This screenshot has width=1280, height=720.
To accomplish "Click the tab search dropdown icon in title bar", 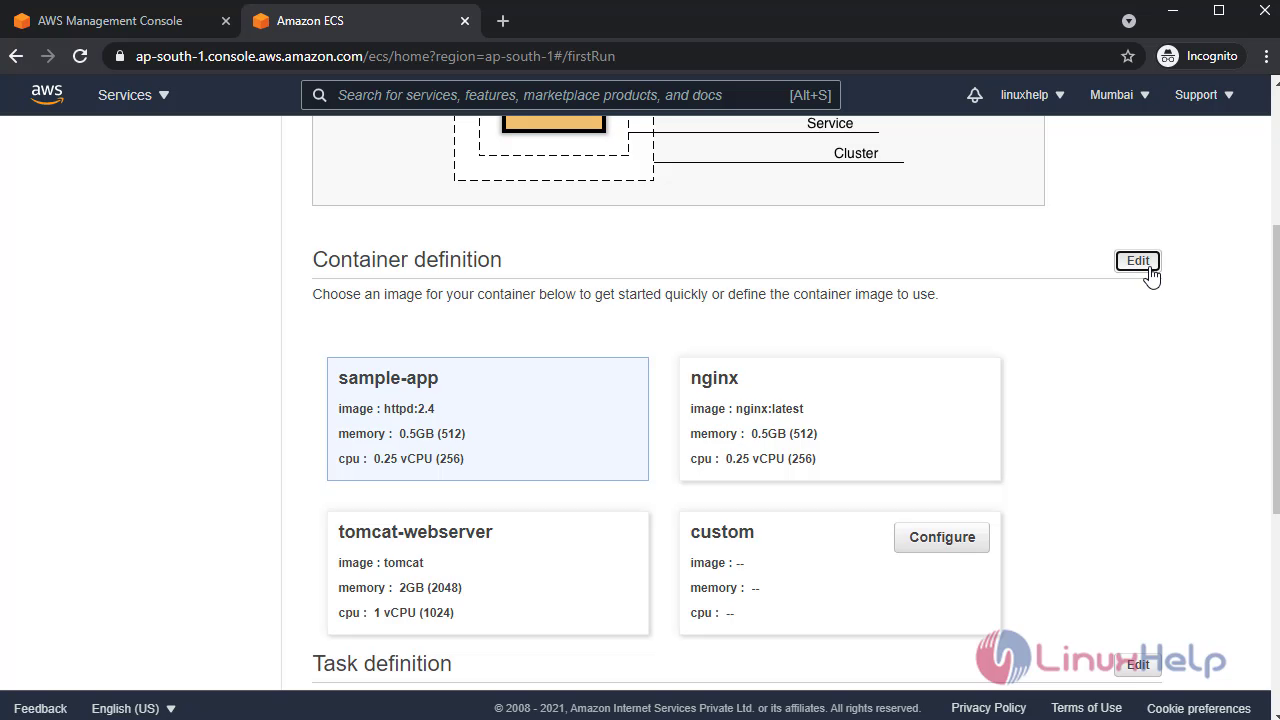I will point(1129,21).
